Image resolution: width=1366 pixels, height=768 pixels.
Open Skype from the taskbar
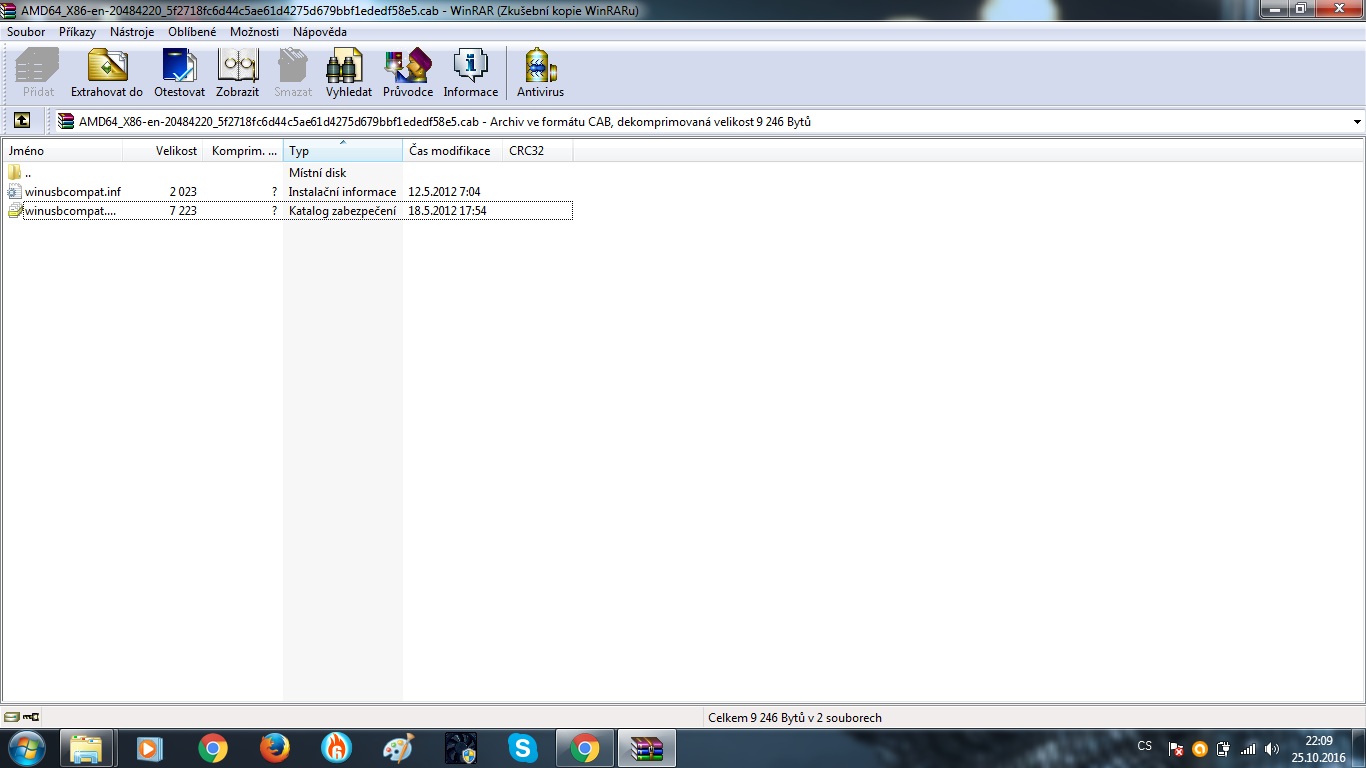522,748
